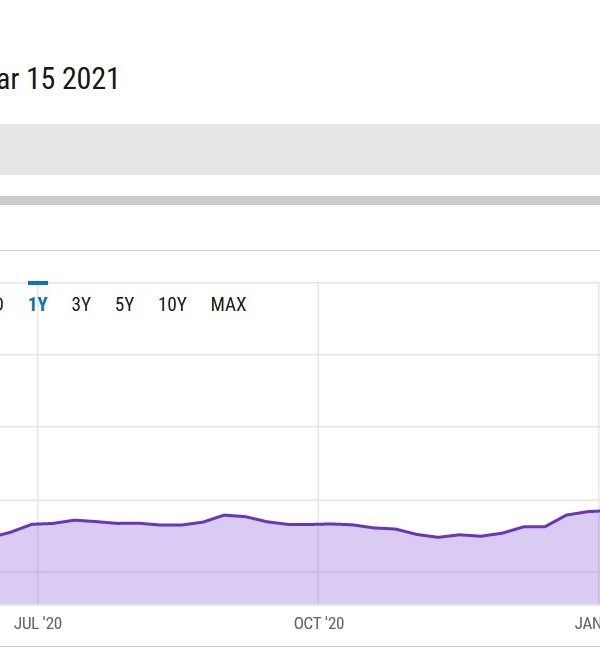The height and width of the screenshot is (664, 600).
Task: Switch chart to 3Y range
Action: [x=81, y=304]
